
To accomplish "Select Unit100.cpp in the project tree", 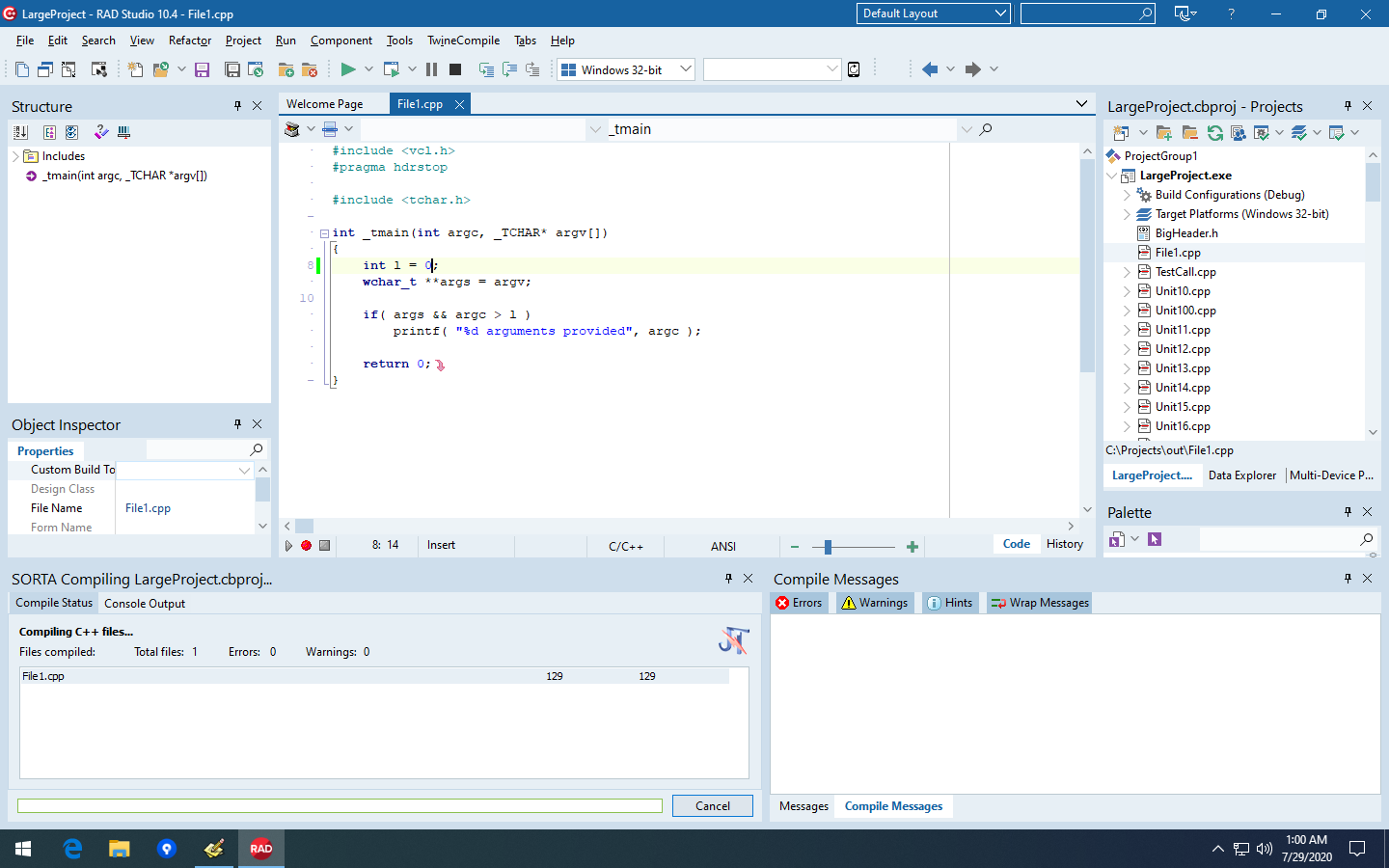I will click(x=1185, y=311).
